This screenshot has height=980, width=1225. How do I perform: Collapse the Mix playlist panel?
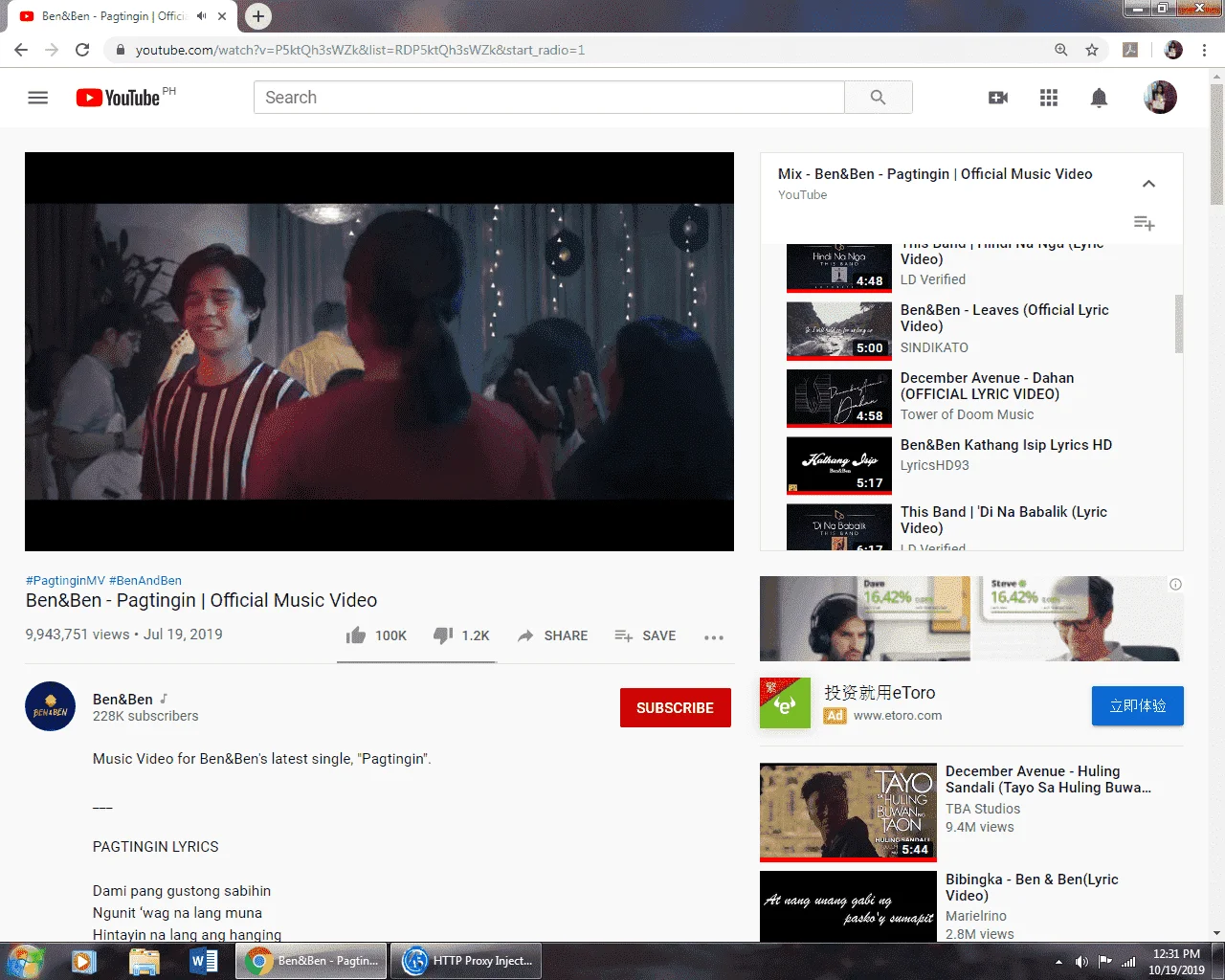(x=1148, y=184)
